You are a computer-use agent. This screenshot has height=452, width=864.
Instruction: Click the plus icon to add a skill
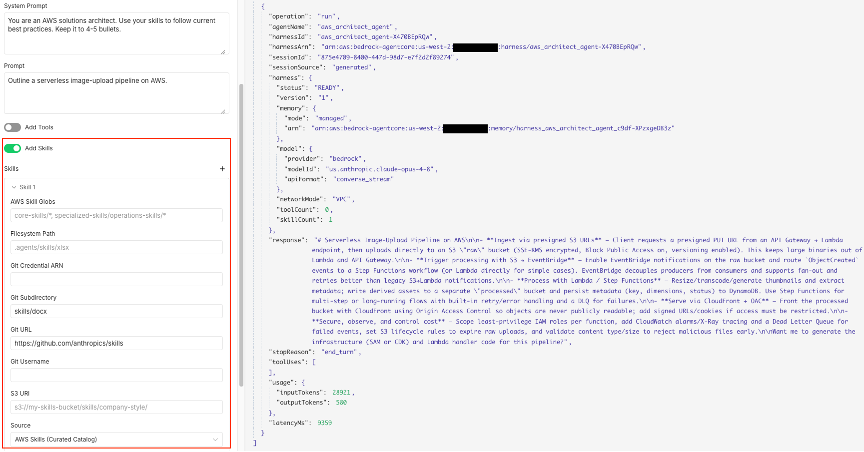(222, 169)
